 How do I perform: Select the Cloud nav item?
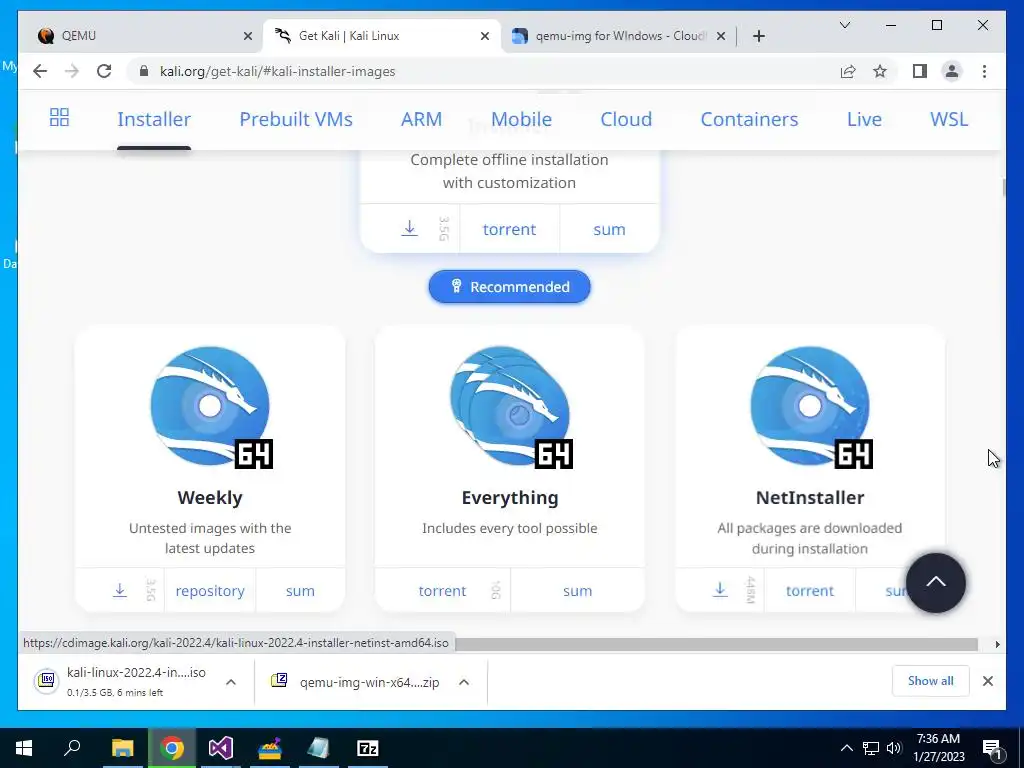[x=626, y=119]
